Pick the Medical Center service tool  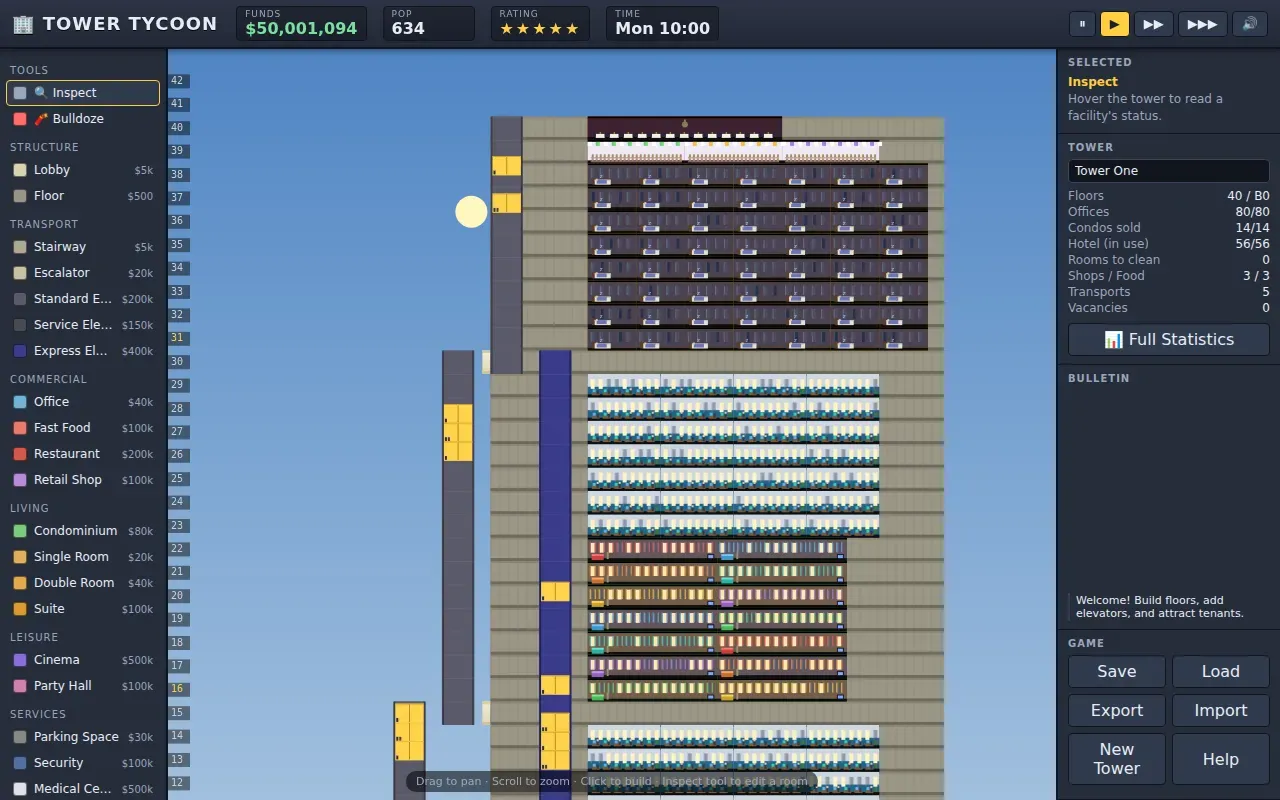pos(83,789)
